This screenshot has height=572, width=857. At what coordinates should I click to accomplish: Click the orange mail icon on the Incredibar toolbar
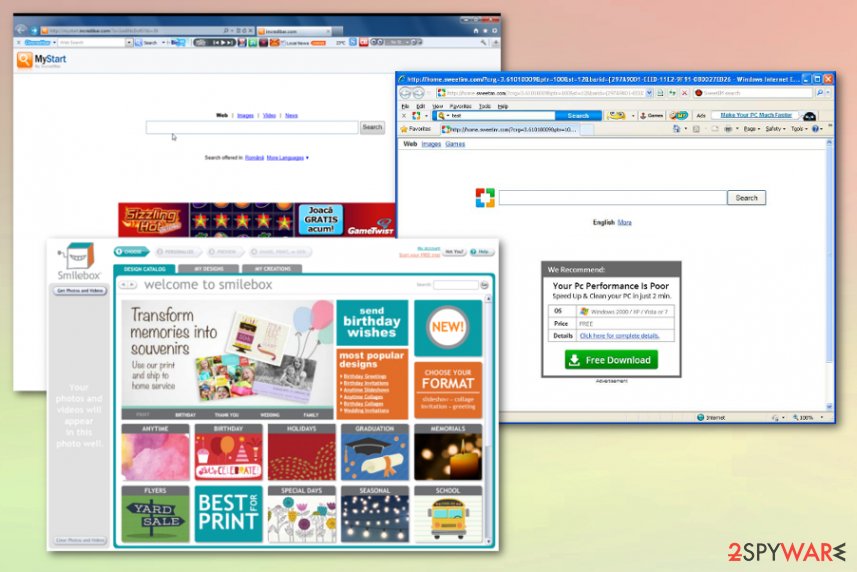(x=274, y=42)
